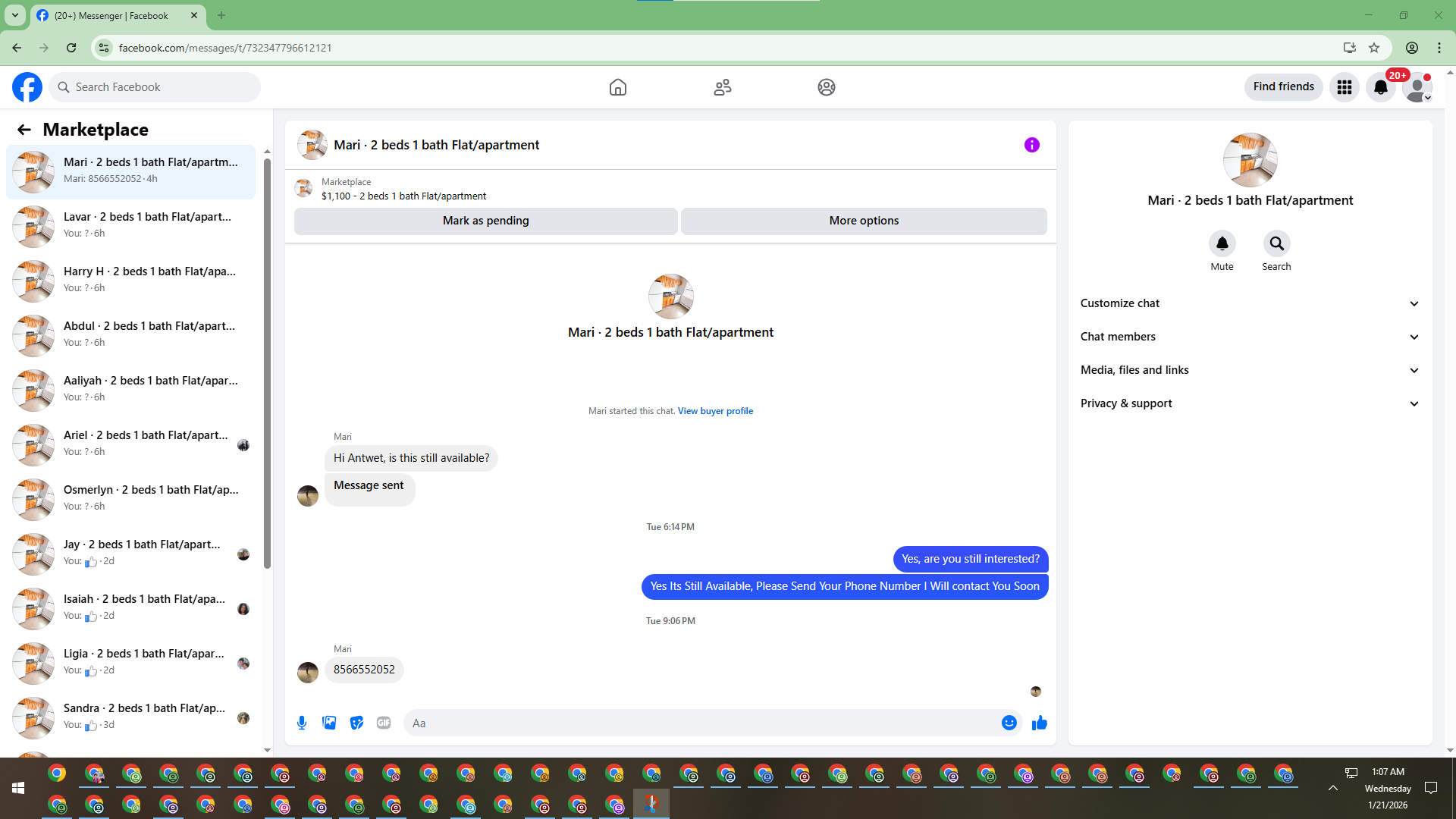The width and height of the screenshot is (1456, 819).
Task: Expand Chat members section
Action: point(1250,337)
